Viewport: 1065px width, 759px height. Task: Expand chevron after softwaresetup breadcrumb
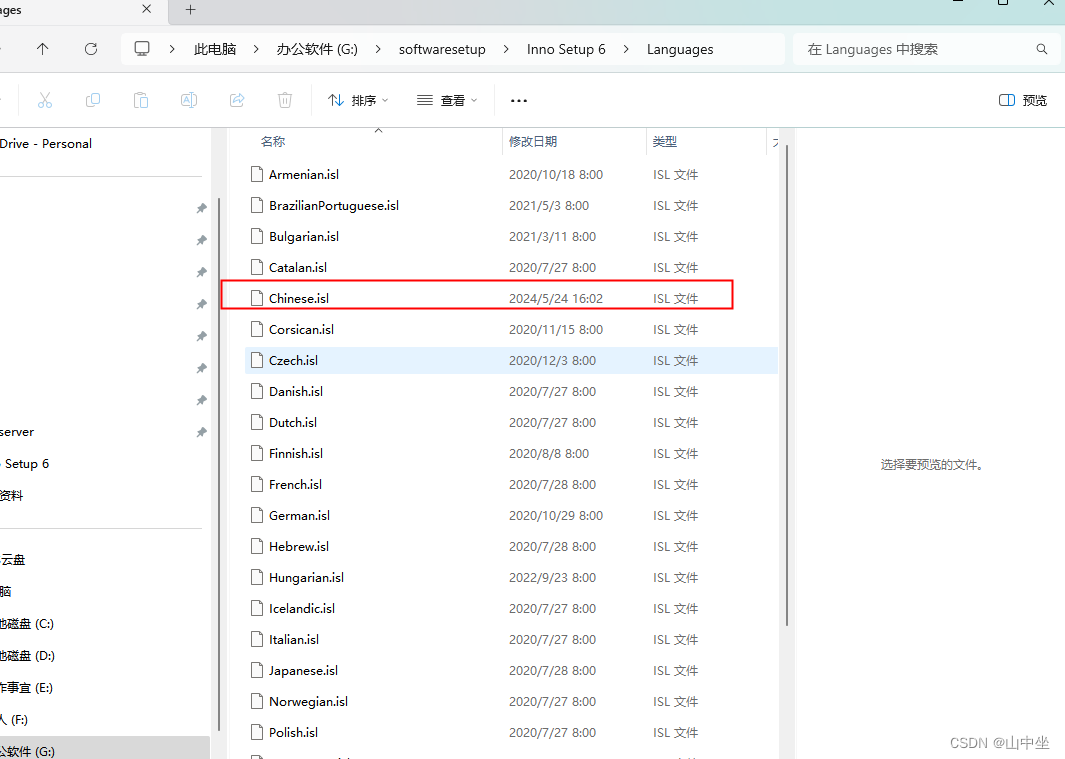click(x=506, y=49)
